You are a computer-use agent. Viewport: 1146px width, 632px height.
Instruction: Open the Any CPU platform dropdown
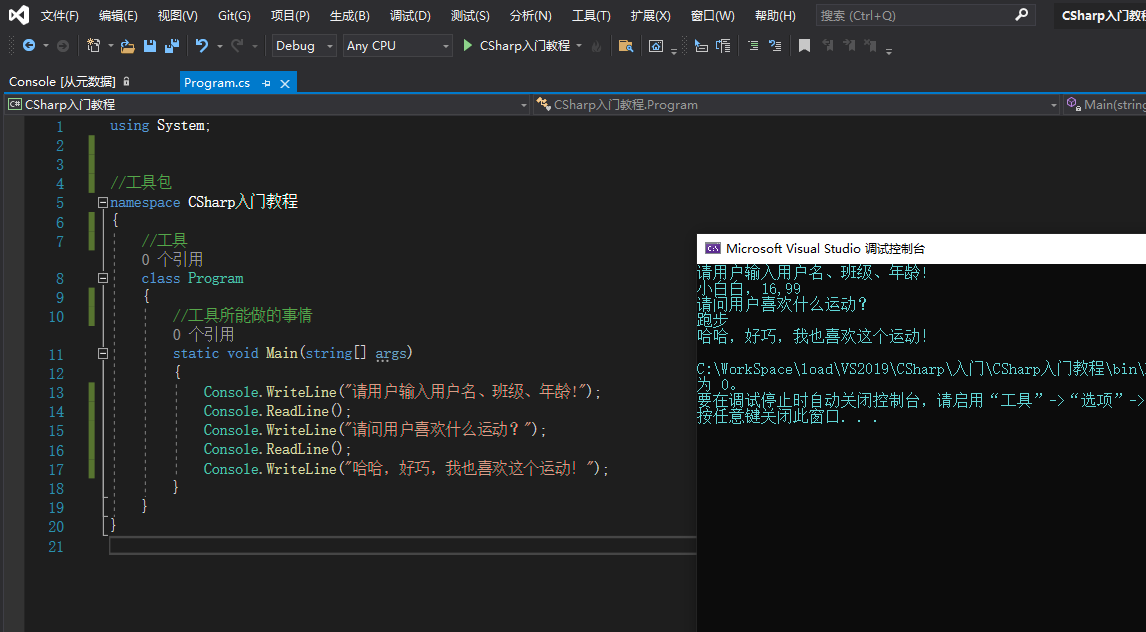tap(398, 45)
